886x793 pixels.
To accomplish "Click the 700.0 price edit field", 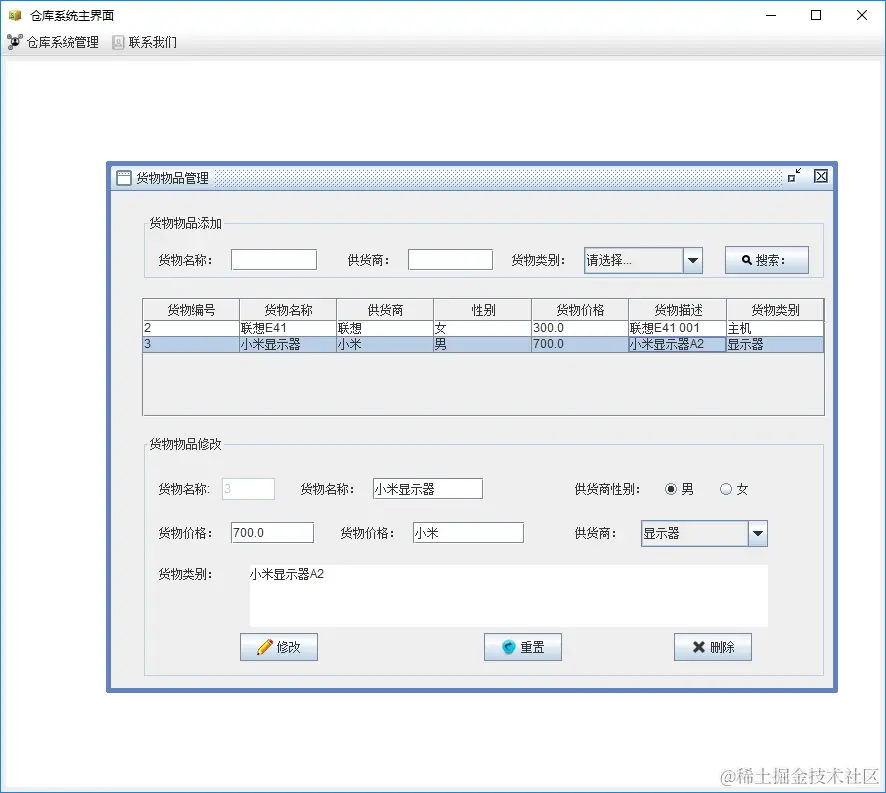I will (x=272, y=532).
